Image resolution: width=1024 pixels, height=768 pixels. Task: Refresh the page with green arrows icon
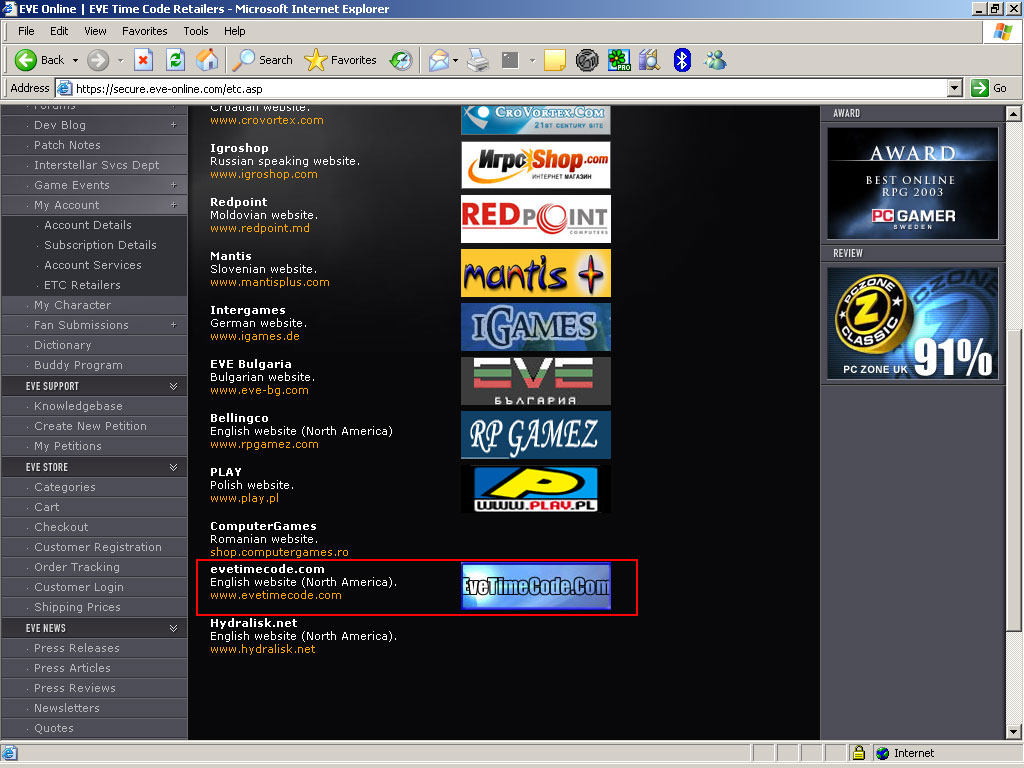point(175,60)
